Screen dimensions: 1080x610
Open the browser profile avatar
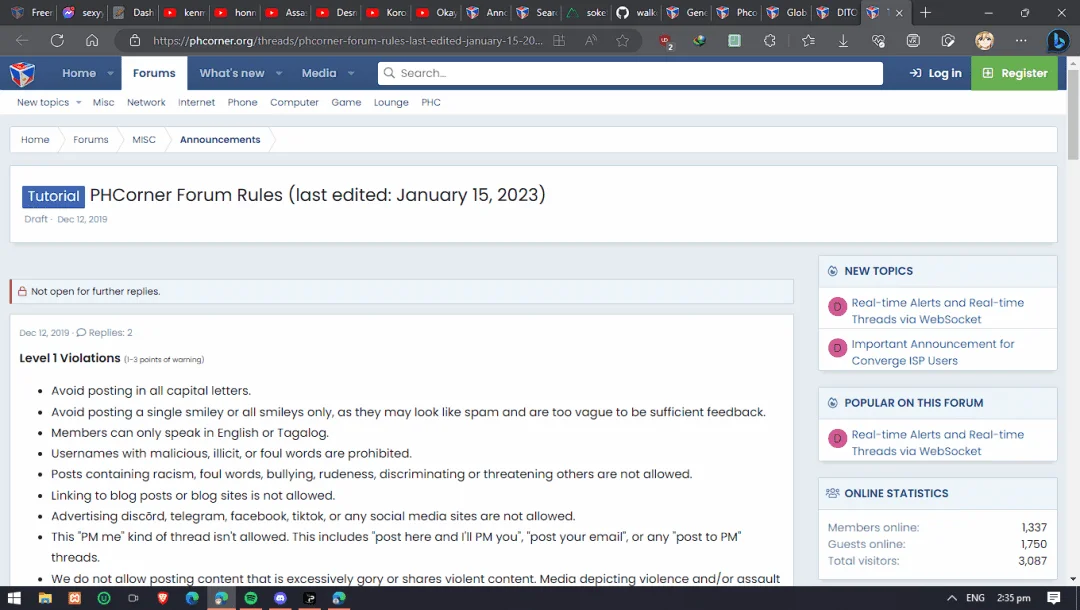coord(984,41)
